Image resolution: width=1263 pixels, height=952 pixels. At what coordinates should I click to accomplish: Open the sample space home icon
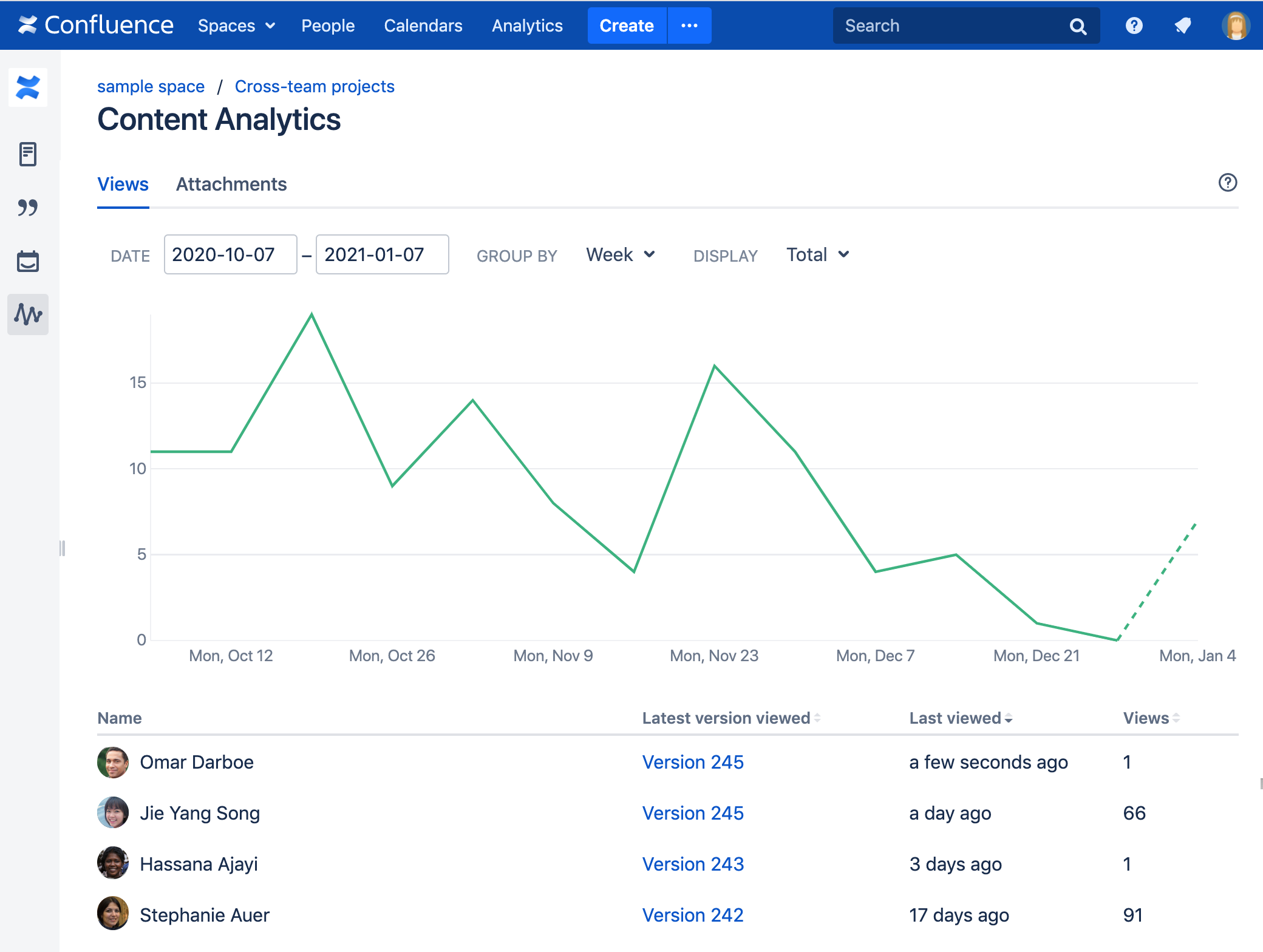click(x=28, y=87)
